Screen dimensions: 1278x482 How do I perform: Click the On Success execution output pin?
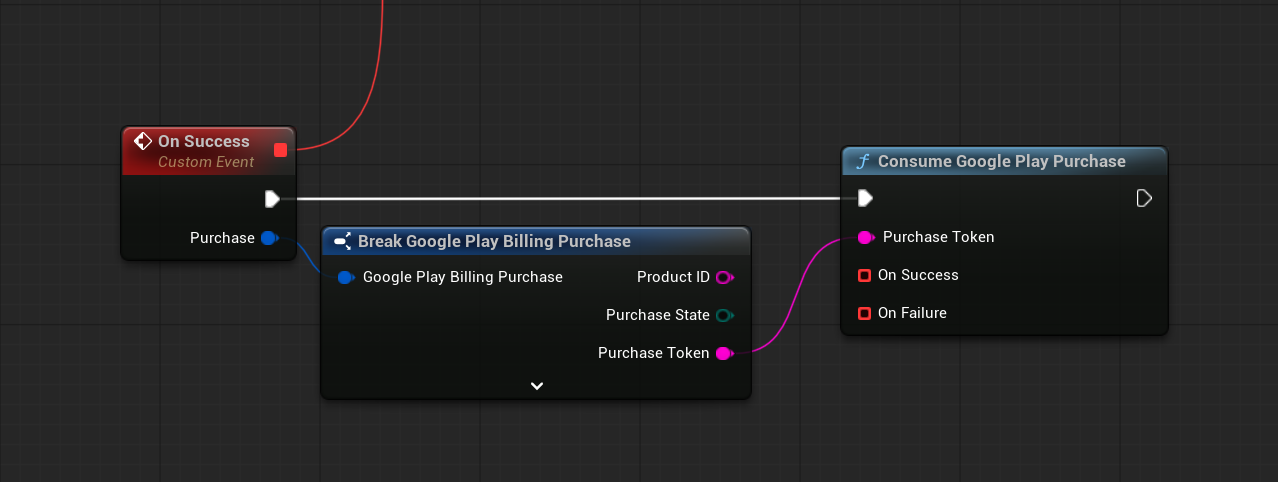point(272,199)
